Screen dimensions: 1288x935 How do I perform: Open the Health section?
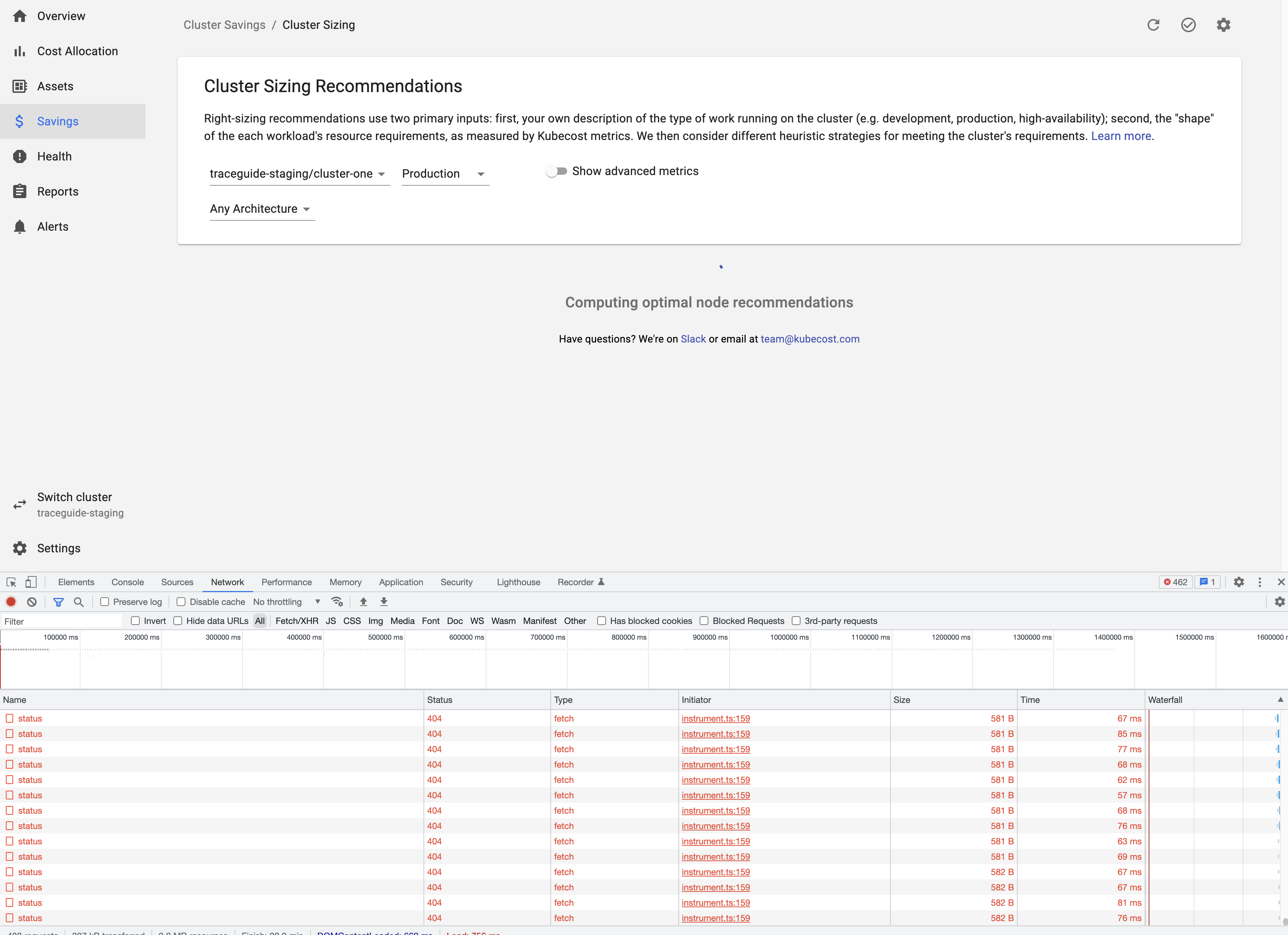tap(54, 156)
